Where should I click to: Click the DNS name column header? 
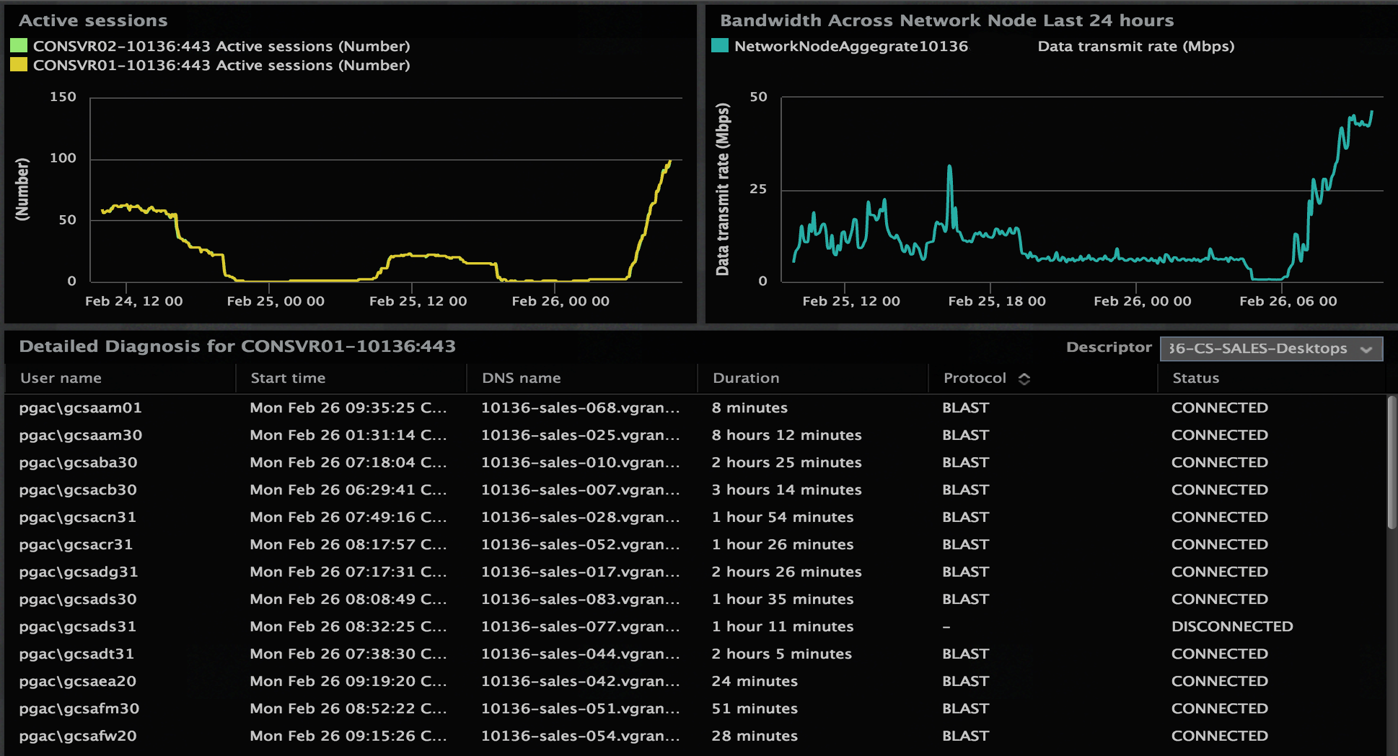(521, 379)
